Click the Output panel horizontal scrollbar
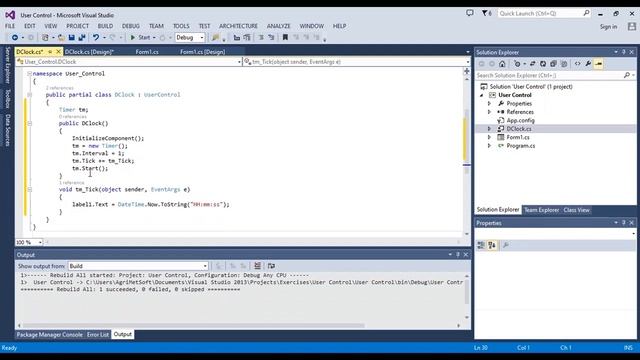 (194, 326)
